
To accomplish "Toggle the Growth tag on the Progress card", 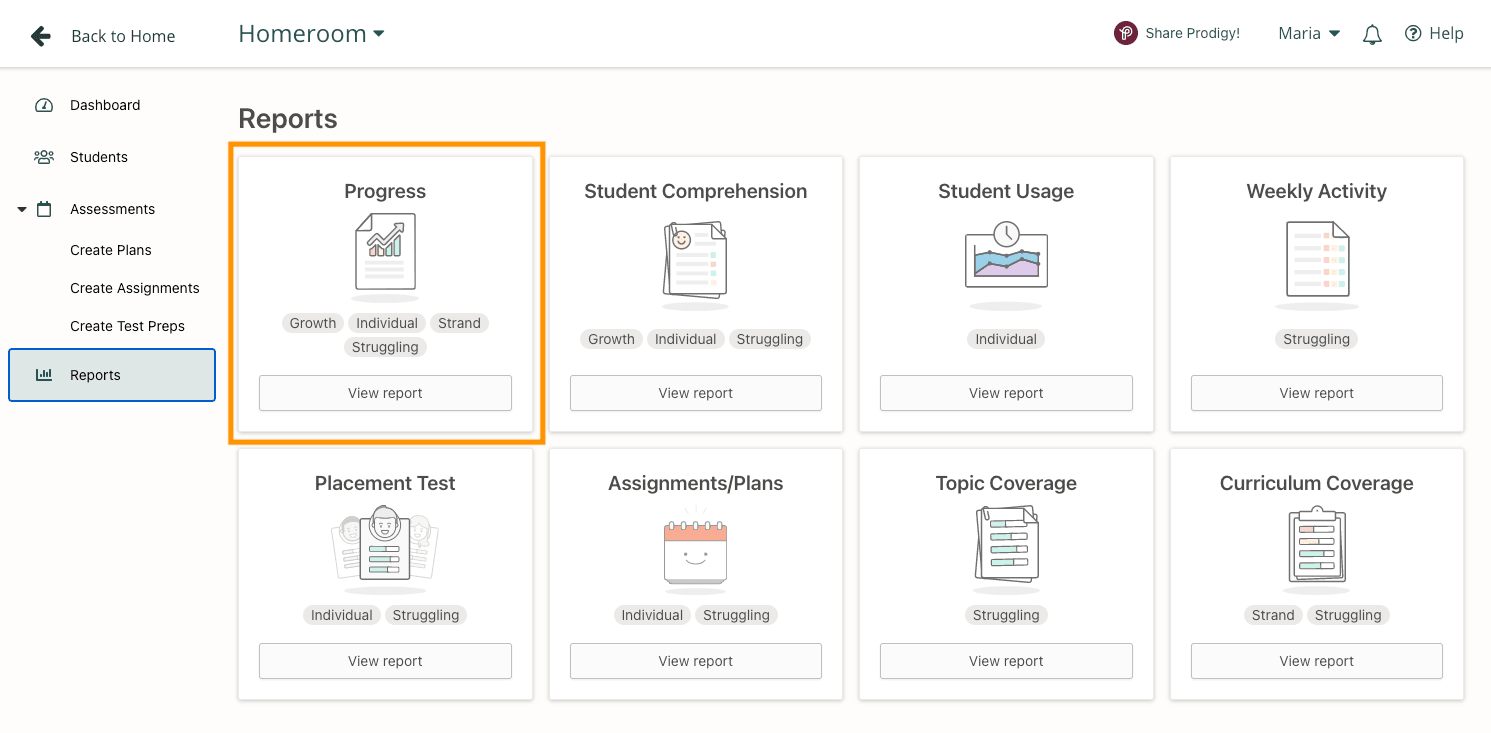I will tap(313, 323).
